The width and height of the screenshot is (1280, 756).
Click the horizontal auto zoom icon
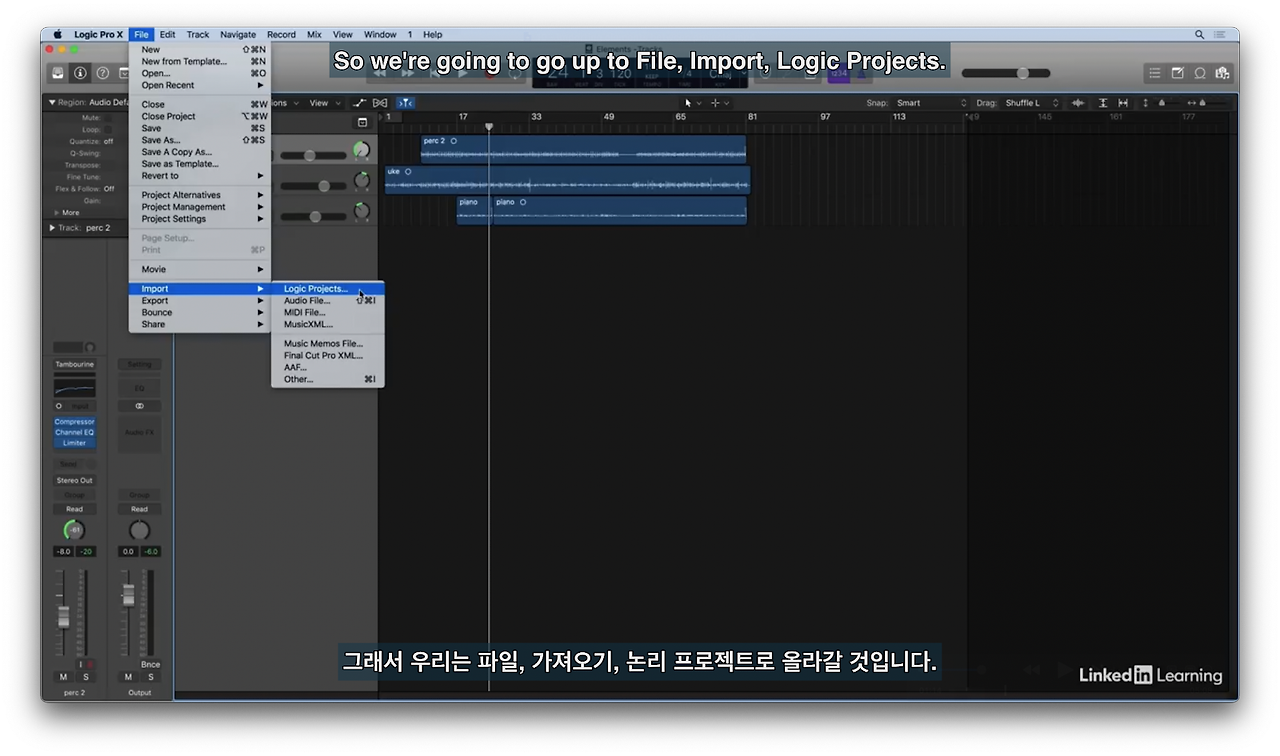(x=1123, y=103)
